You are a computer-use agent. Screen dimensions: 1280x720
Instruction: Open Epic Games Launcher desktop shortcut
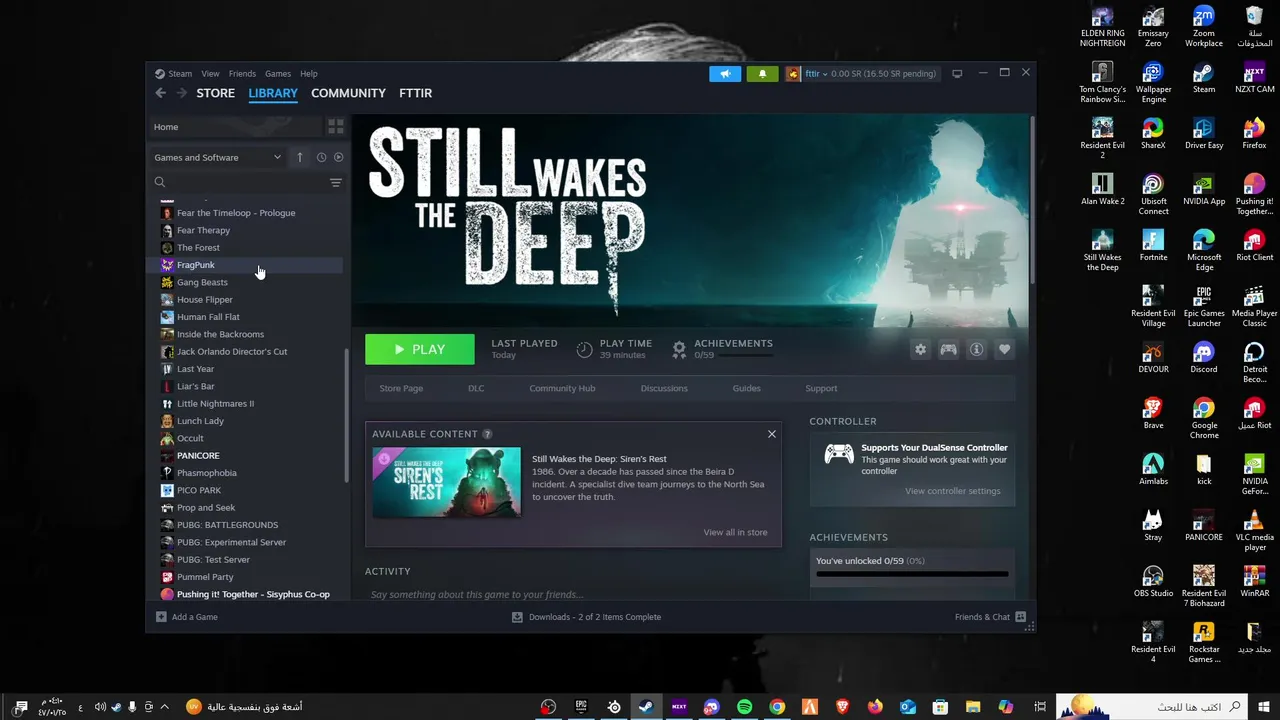[1203, 307]
